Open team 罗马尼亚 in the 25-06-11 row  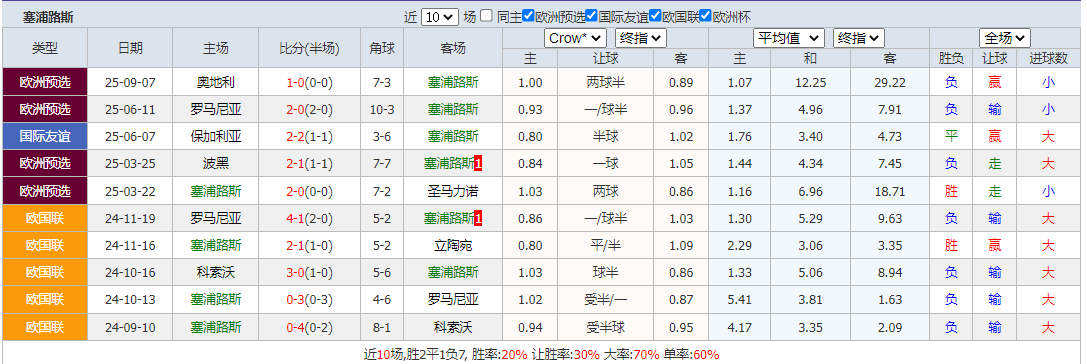coord(216,110)
